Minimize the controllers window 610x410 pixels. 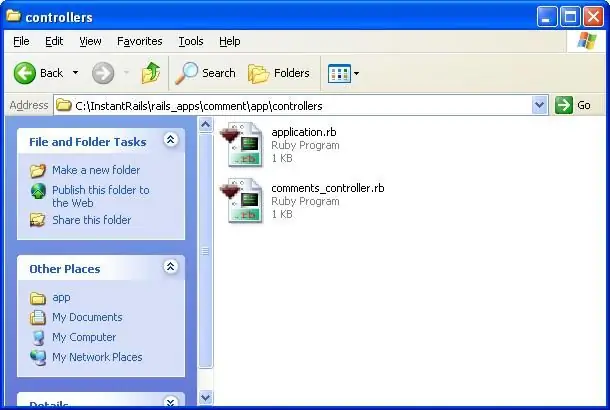pyautogui.click(x=547, y=16)
